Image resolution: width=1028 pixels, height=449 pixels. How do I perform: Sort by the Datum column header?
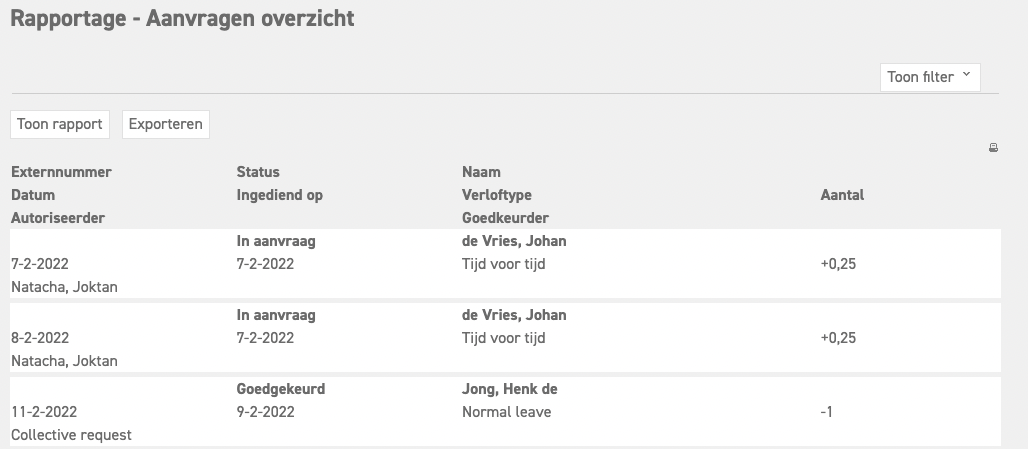coord(33,195)
